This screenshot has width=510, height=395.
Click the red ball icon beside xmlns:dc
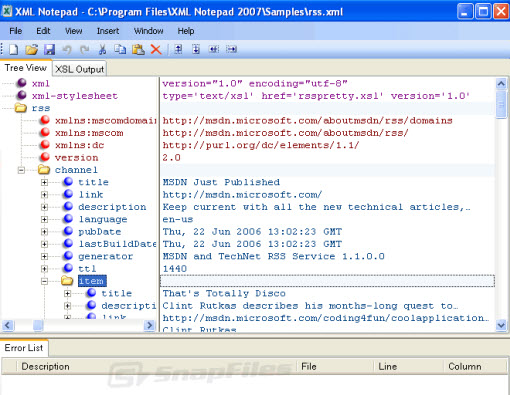45,145
